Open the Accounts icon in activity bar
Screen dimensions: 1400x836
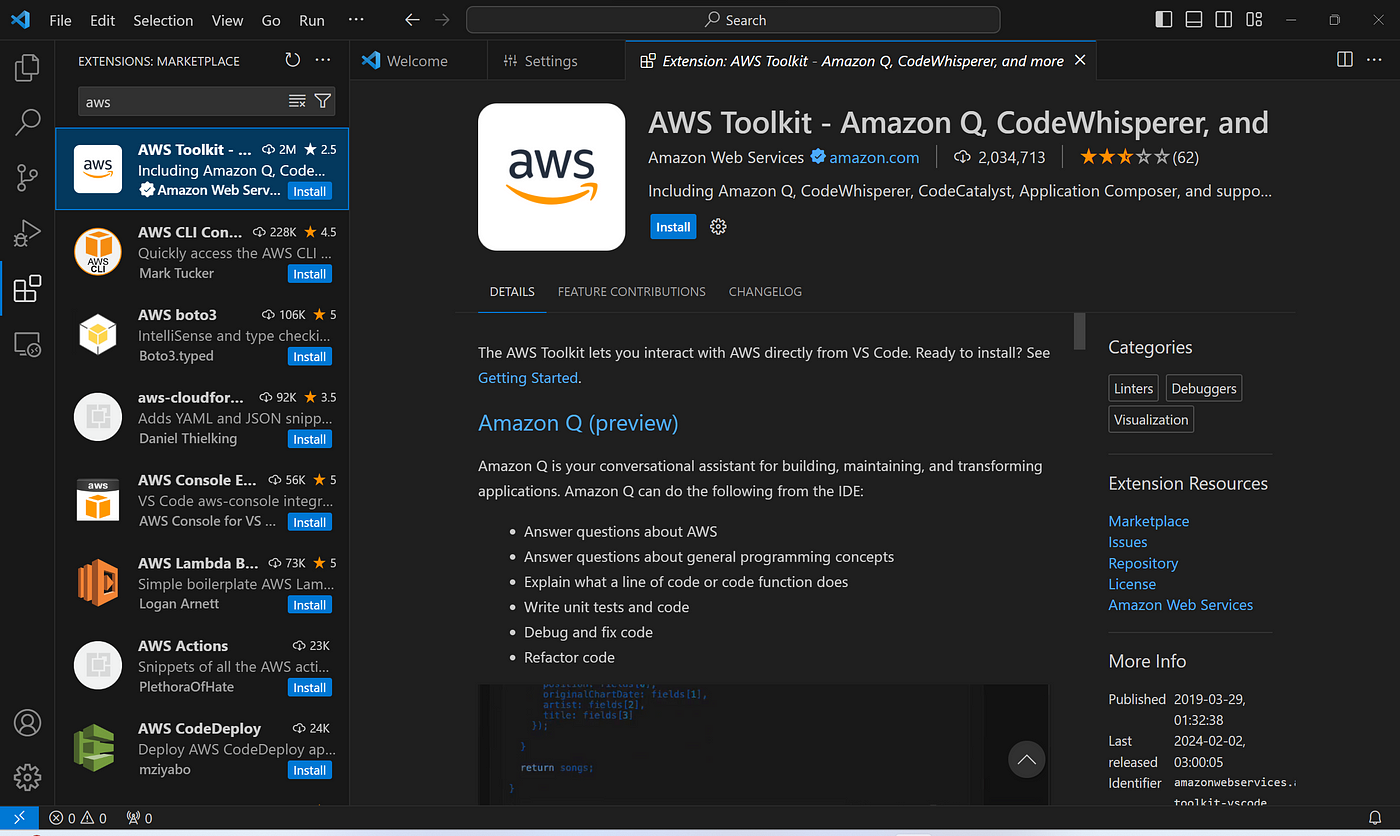27,722
